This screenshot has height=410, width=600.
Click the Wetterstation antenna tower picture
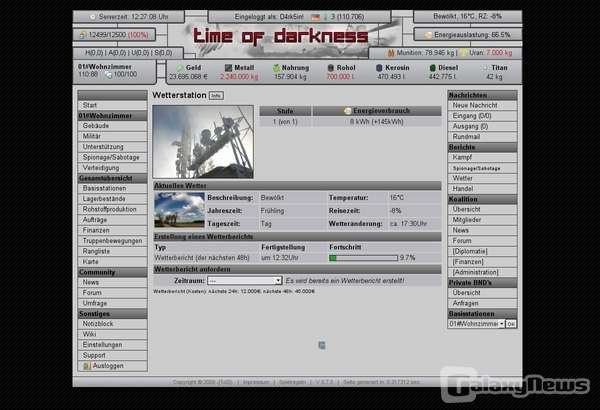(x=203, y=142)
